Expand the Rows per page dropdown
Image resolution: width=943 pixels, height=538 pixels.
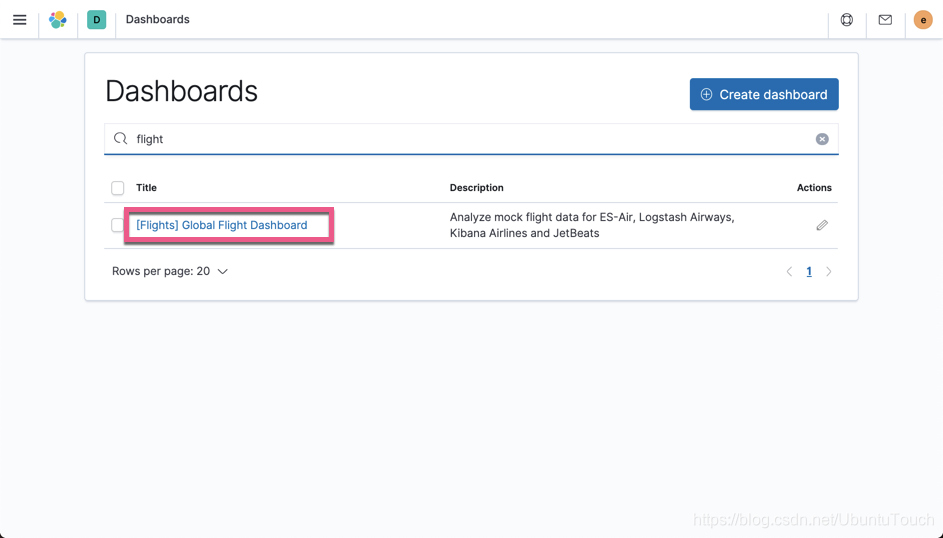click(x=170, y=271)
